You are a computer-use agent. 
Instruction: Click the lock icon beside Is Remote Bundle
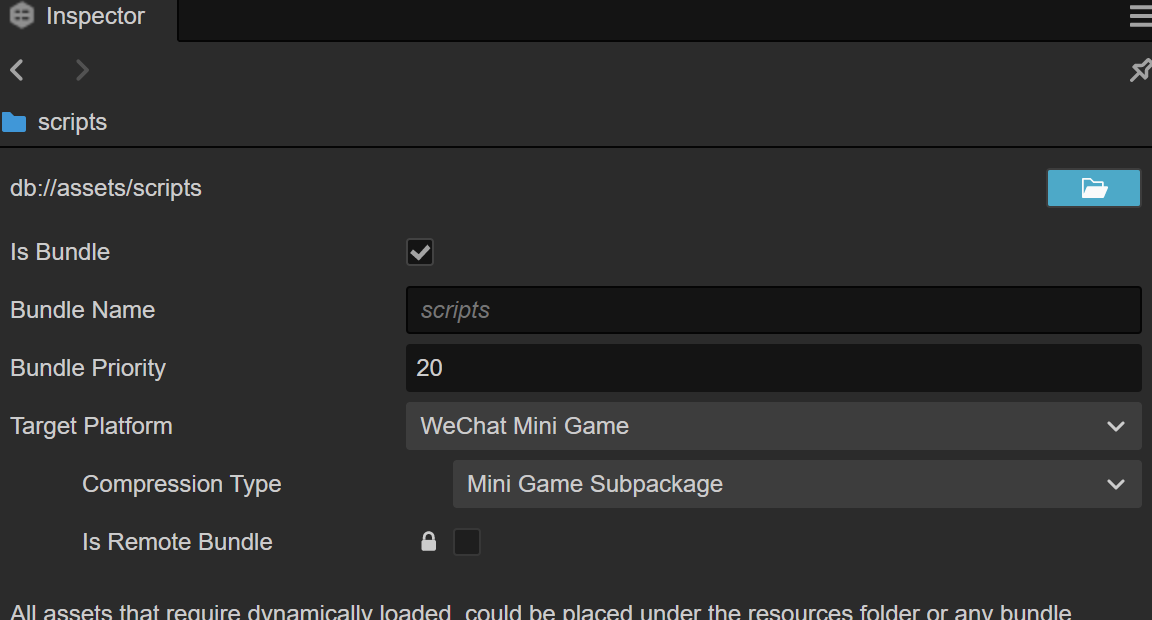tap(429, 542)
